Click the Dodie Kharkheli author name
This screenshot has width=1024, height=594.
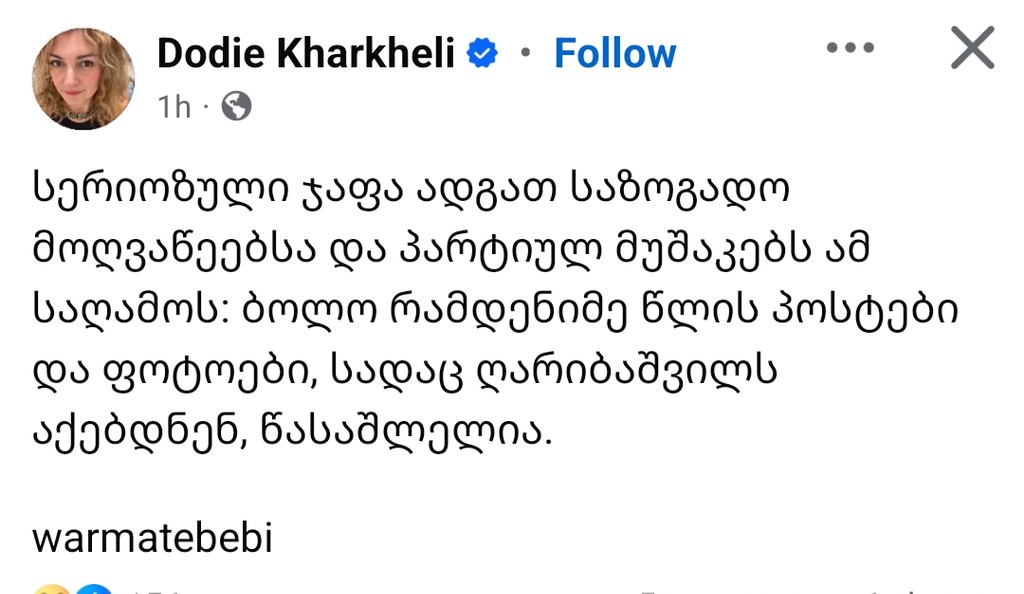306,53
